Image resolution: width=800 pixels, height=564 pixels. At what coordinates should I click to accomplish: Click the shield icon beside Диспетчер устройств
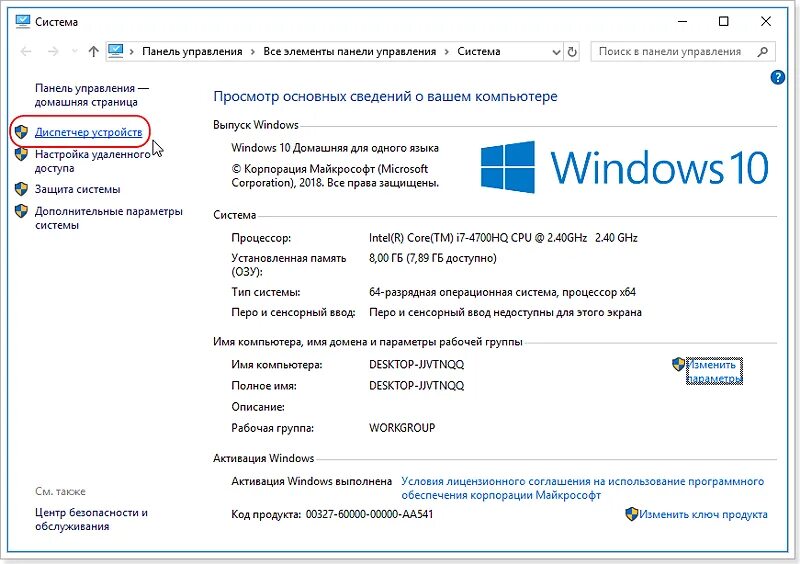tap(21, 132)
